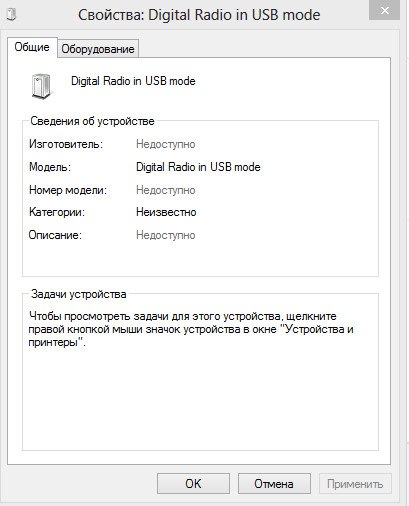Screen dimensions: 409x506
Task: Click the Отмена button
Action: coord(274,484)
